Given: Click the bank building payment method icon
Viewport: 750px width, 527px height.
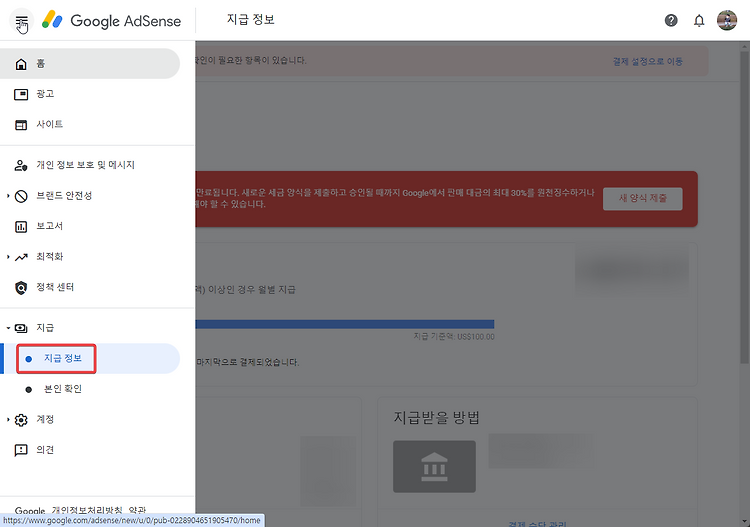Looking at the screenshot, I should point(434,466).
